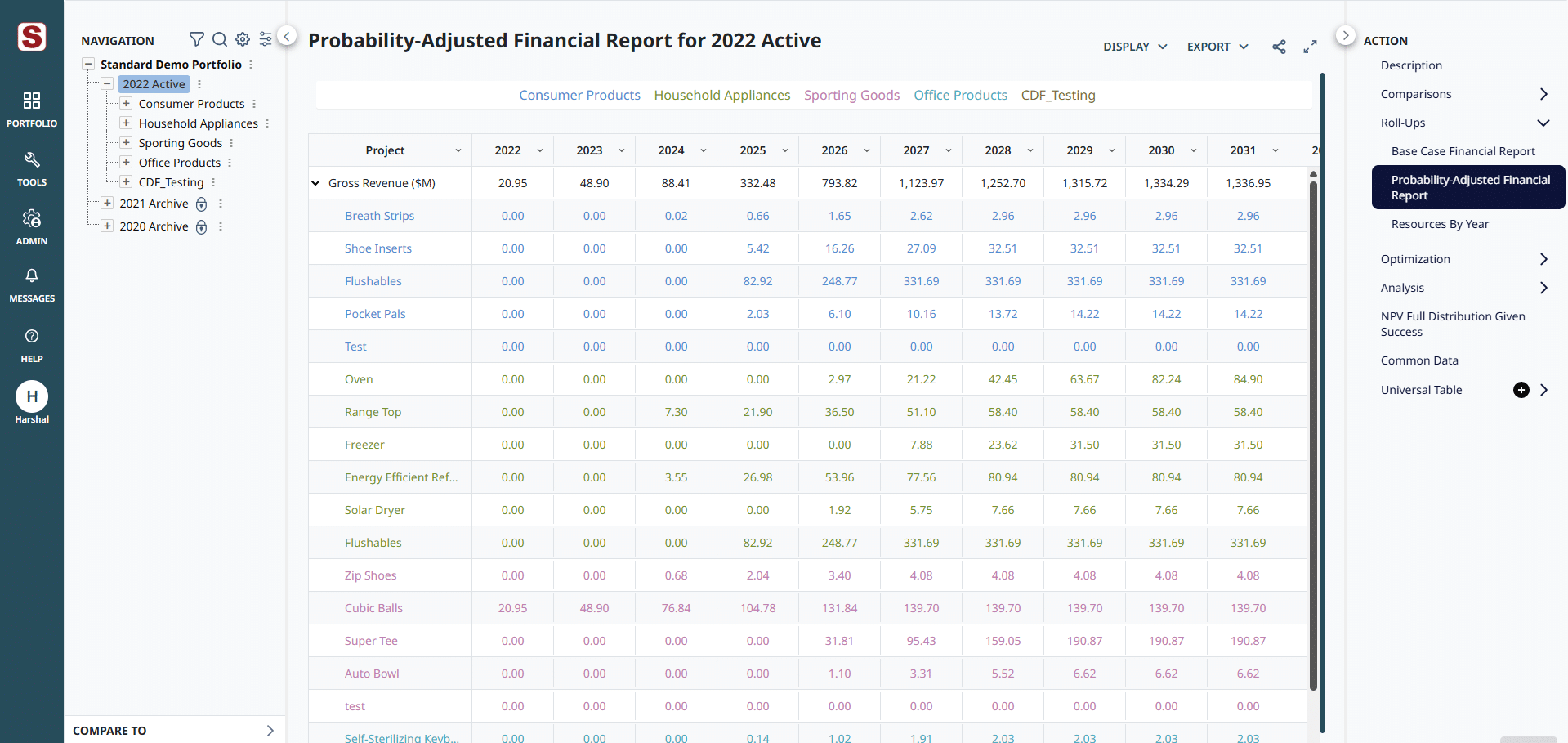This screenshot has width=1568, height=743.
Task: Expand the Consumer Products tree node
Action: pos(126,104)
